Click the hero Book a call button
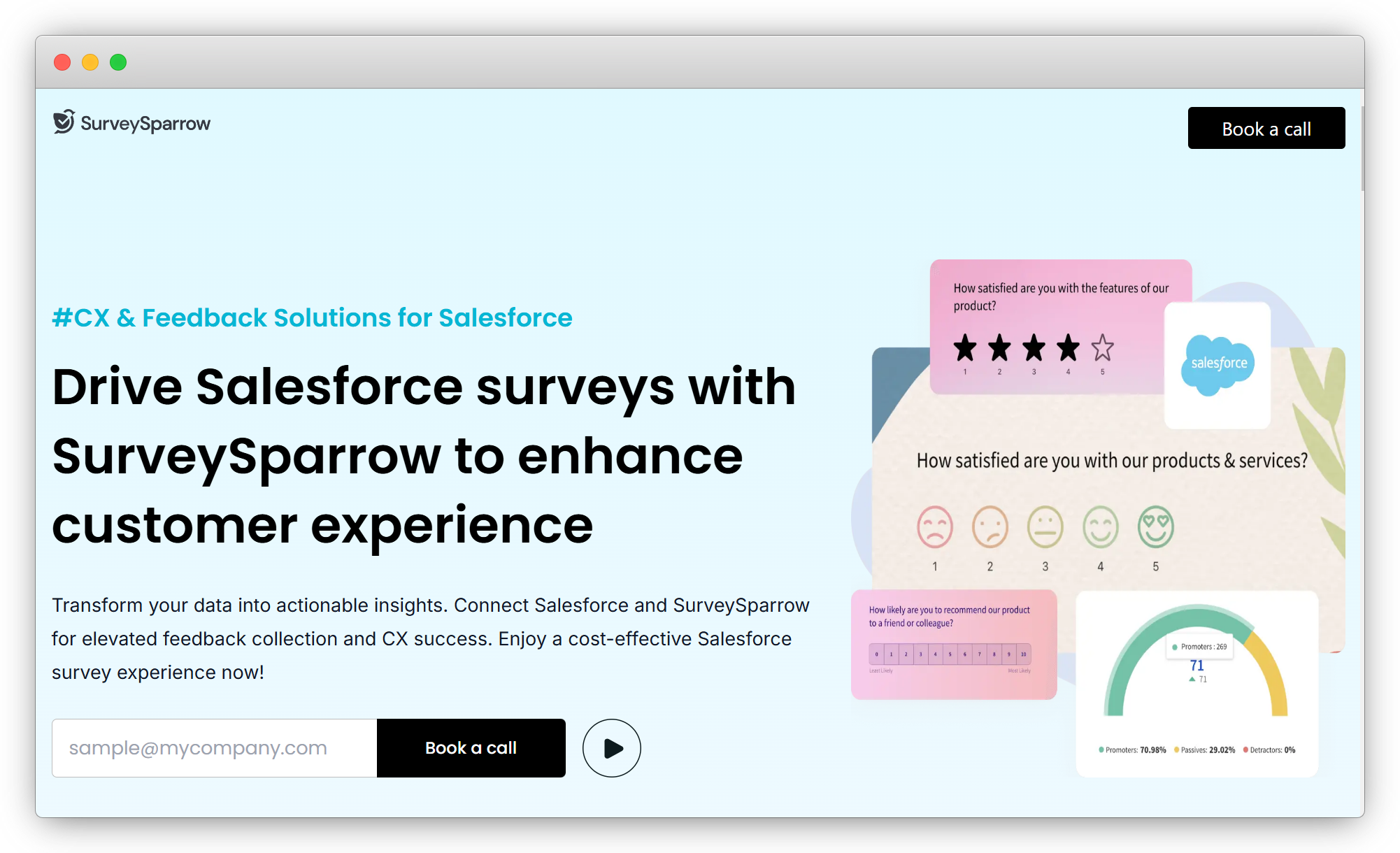This screenshot has height=853, width=1400. click(x=470, y=747)
